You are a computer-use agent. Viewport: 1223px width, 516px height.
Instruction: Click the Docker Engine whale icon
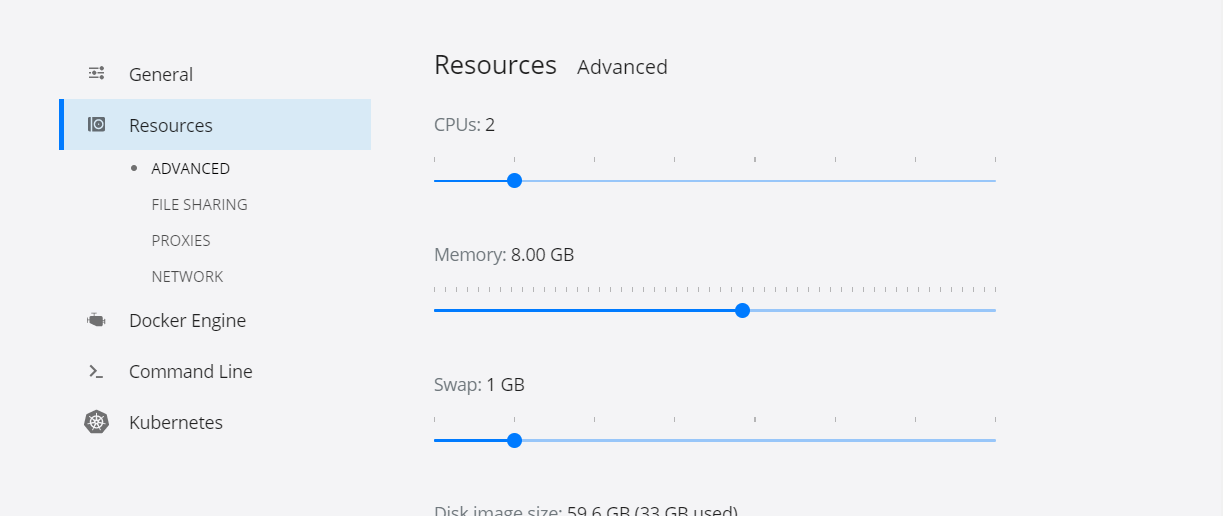(96, 320)
